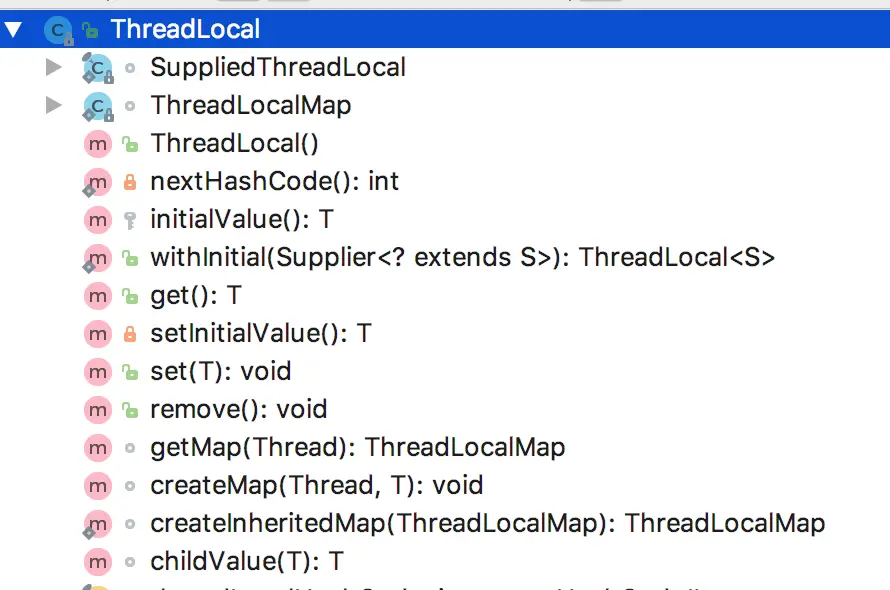
Task: Click the static class icon beside SuppliedThreadLocal
Action: tap(98, 67)
